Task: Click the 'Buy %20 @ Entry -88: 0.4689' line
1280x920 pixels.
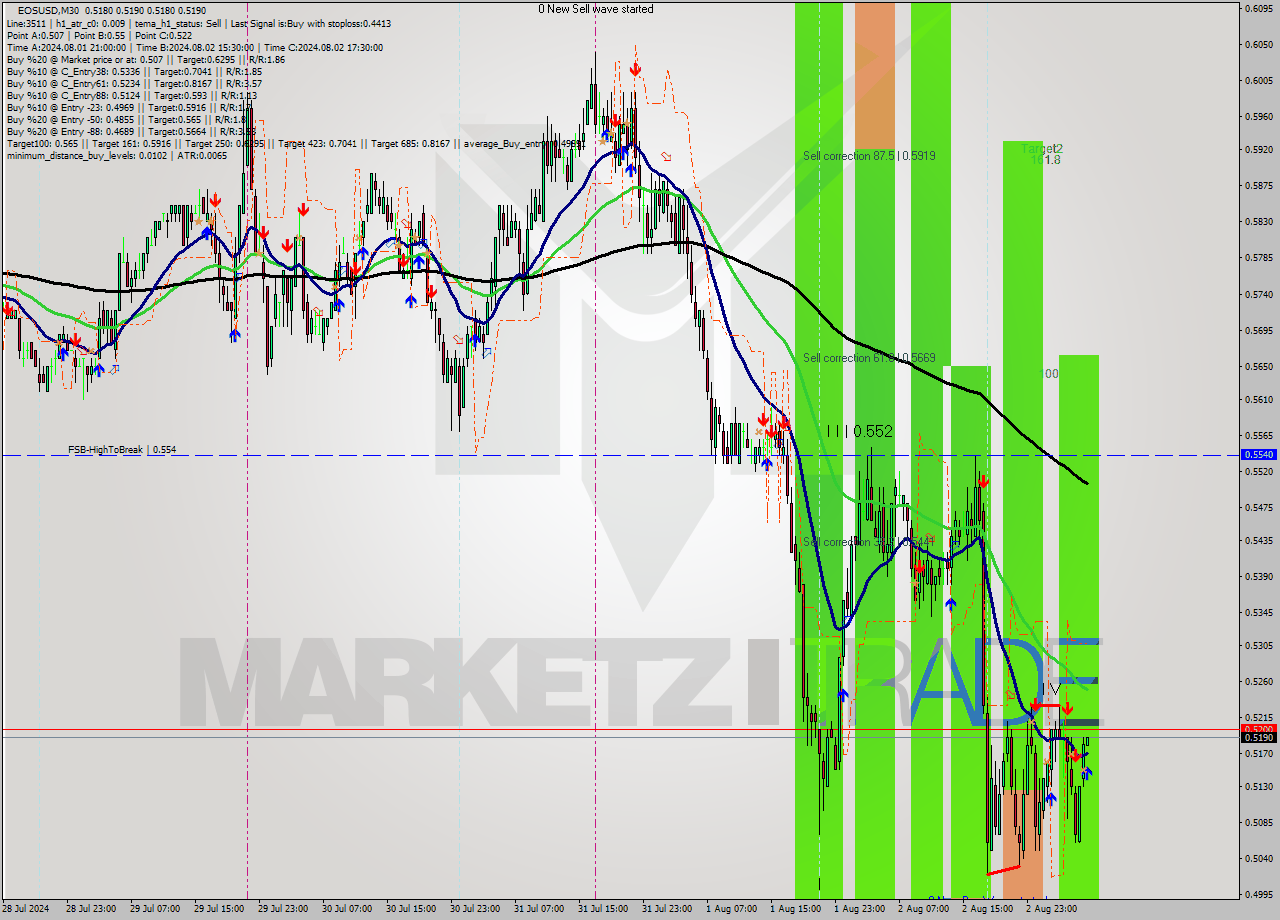Action: point(131,131)
